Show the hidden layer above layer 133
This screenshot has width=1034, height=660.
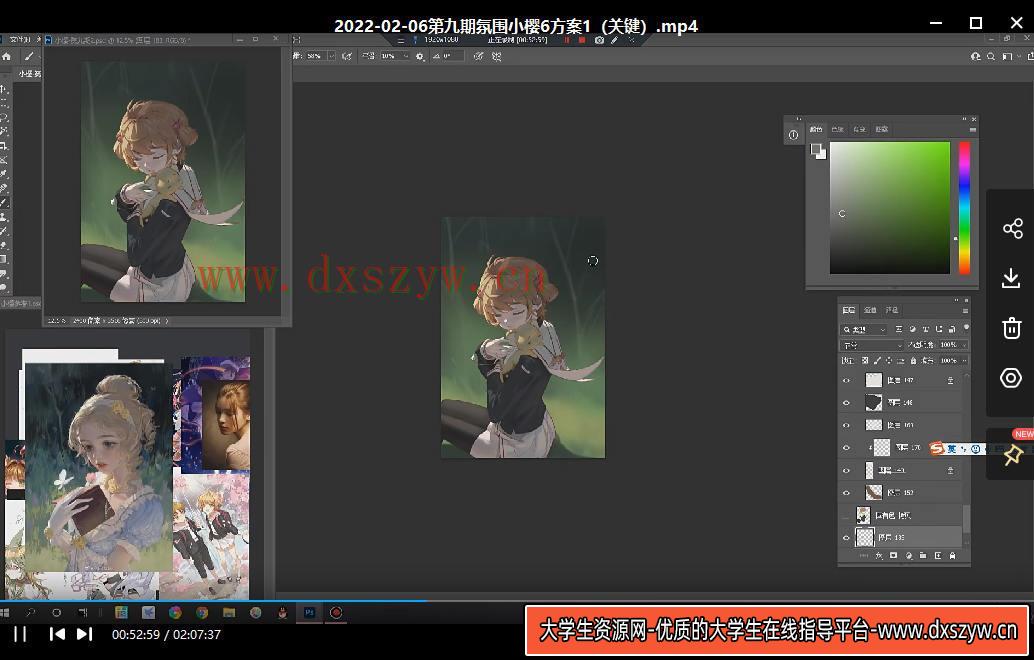847,515
